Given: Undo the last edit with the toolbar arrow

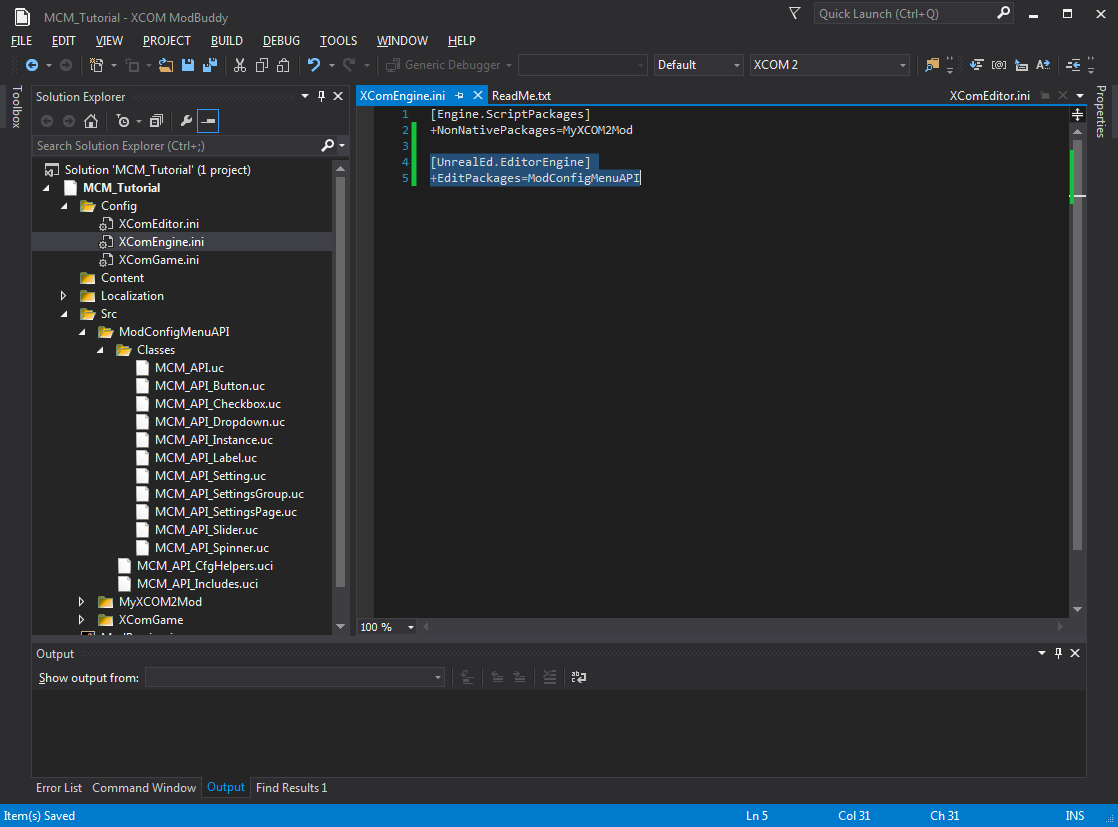Looking at the screenshot, I should click(x=314, y=65).
